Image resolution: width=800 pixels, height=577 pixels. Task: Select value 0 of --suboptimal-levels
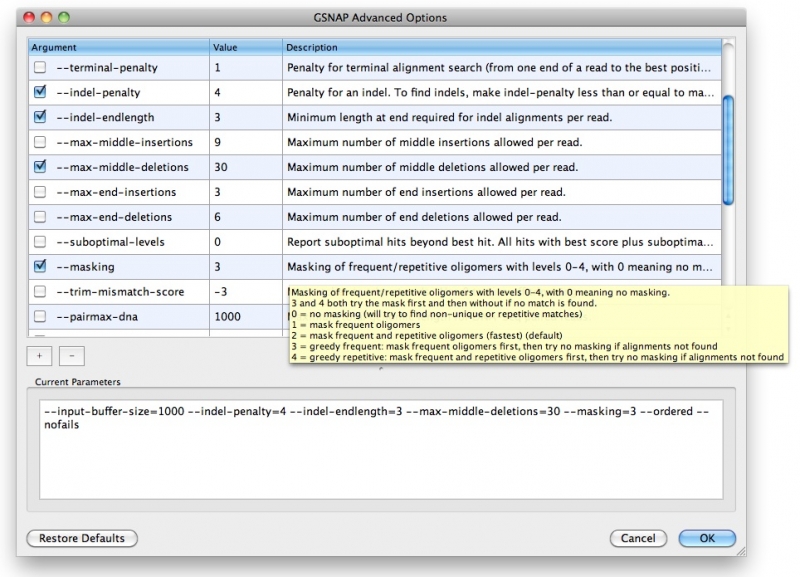(217, 242)
